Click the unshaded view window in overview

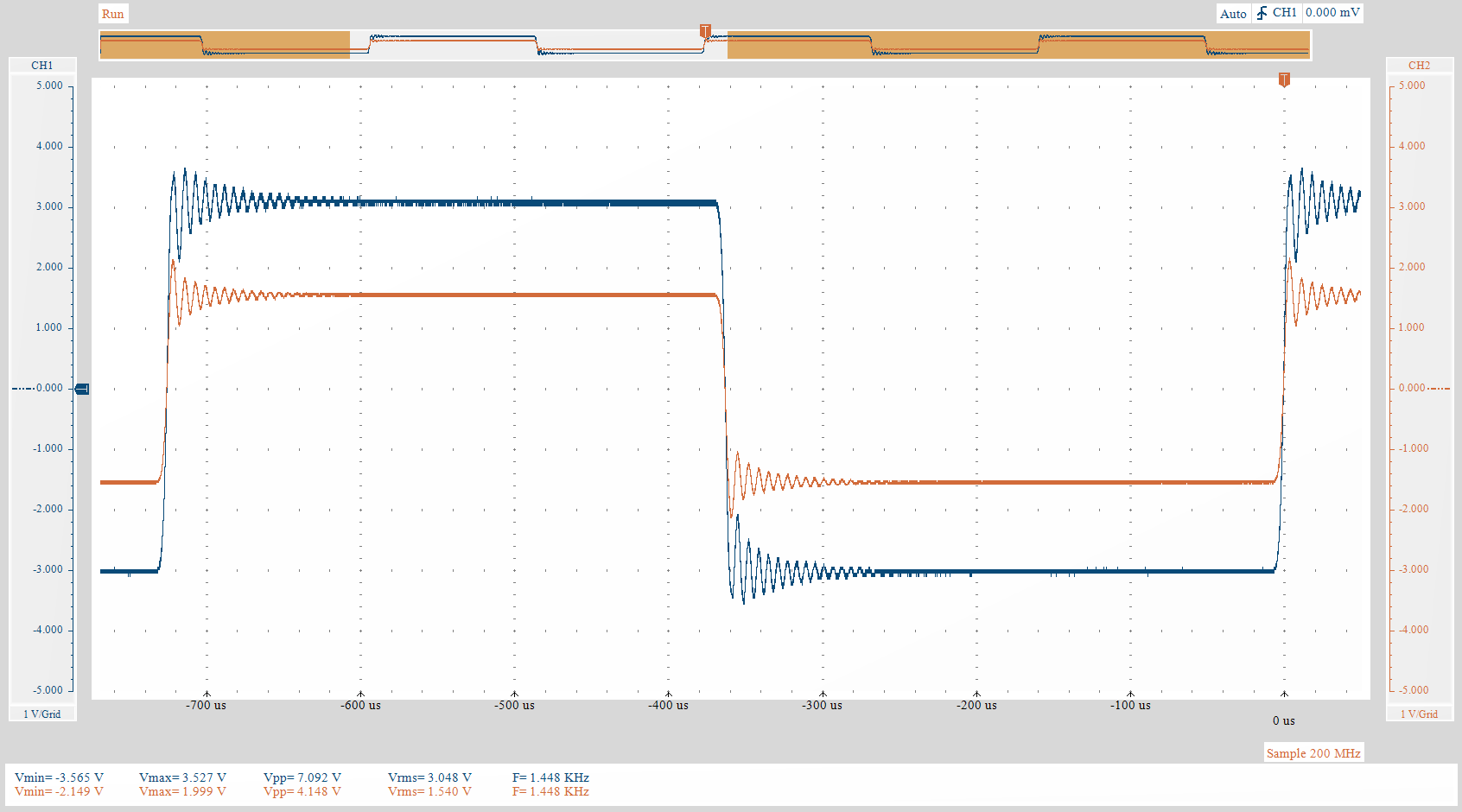[538, 45]
